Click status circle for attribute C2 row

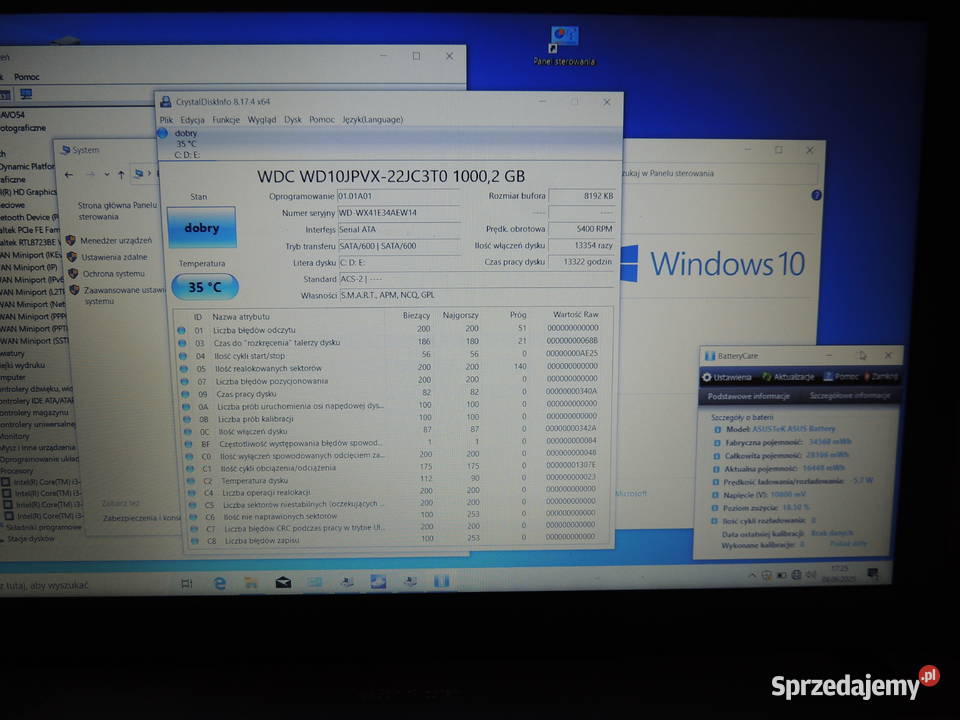(x=191, y=481)
